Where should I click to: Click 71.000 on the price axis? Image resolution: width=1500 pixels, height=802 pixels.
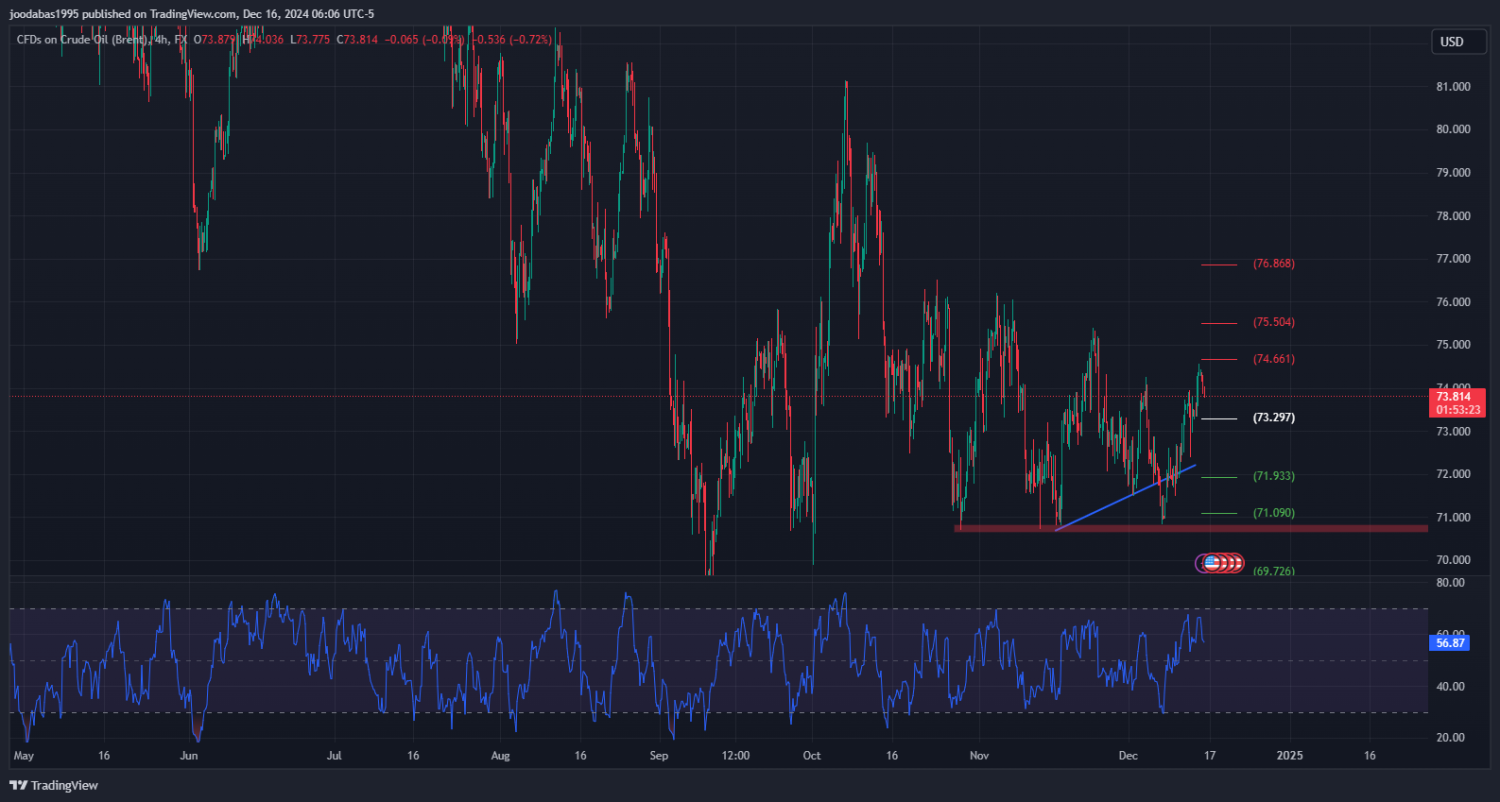[x=1453, y=517]
